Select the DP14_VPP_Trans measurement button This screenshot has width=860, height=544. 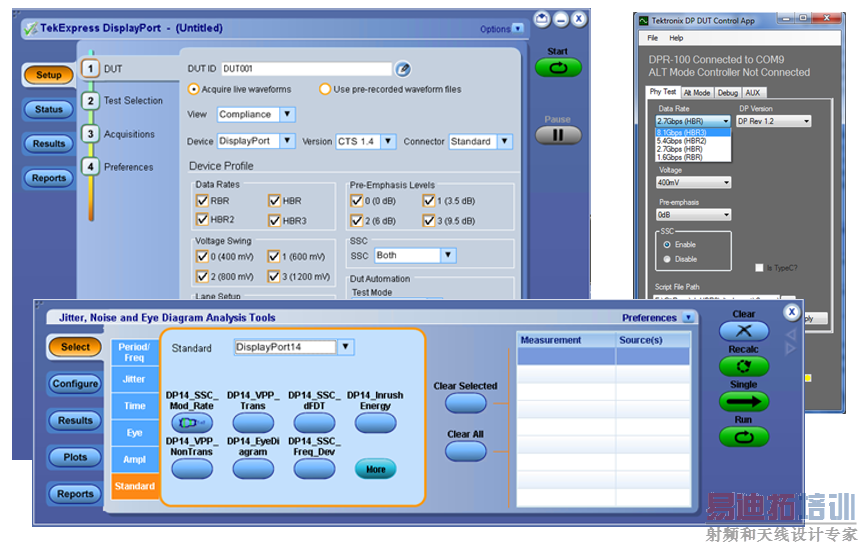(253, 423)
